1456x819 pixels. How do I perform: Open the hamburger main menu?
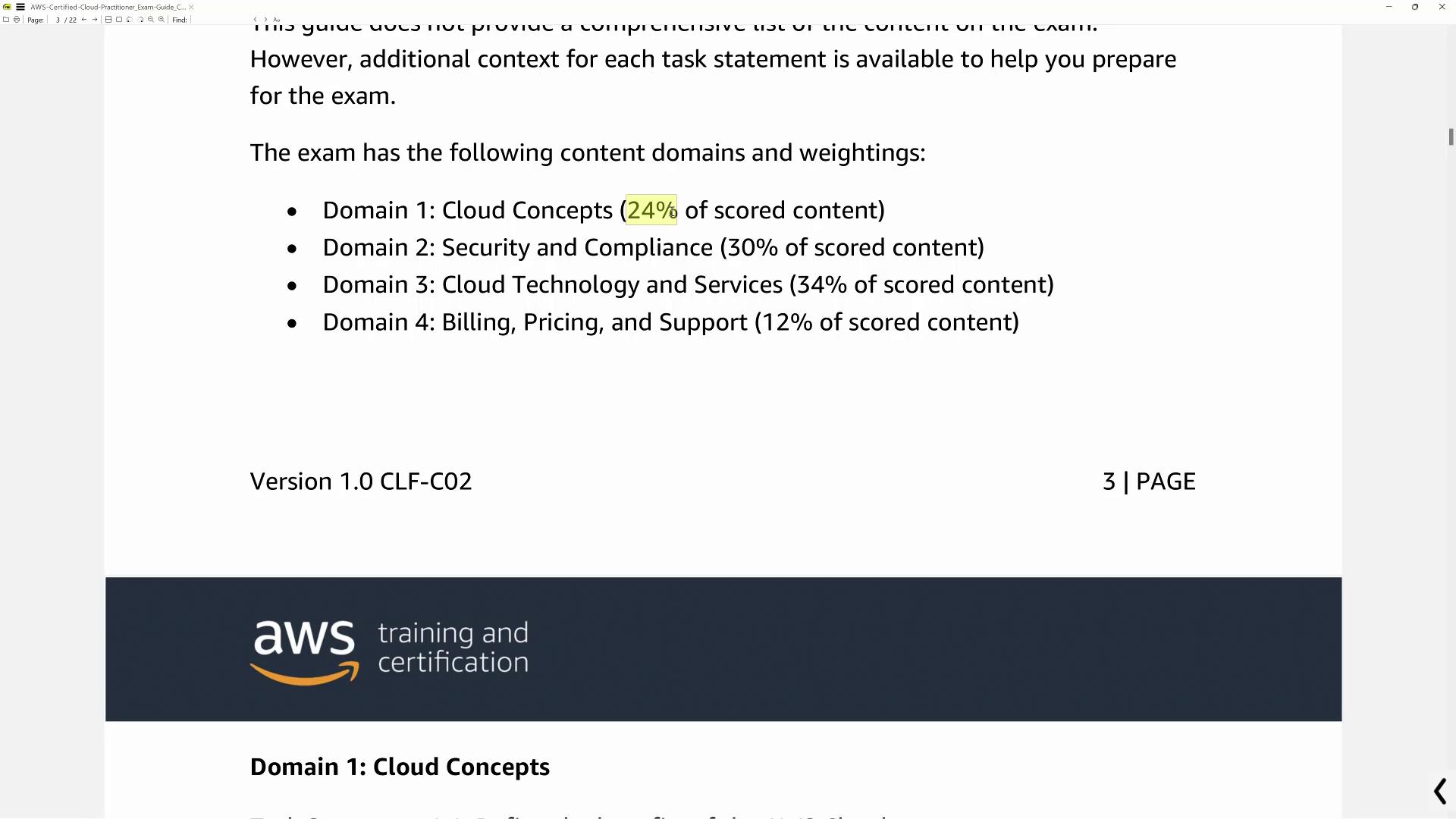point(20,7)
